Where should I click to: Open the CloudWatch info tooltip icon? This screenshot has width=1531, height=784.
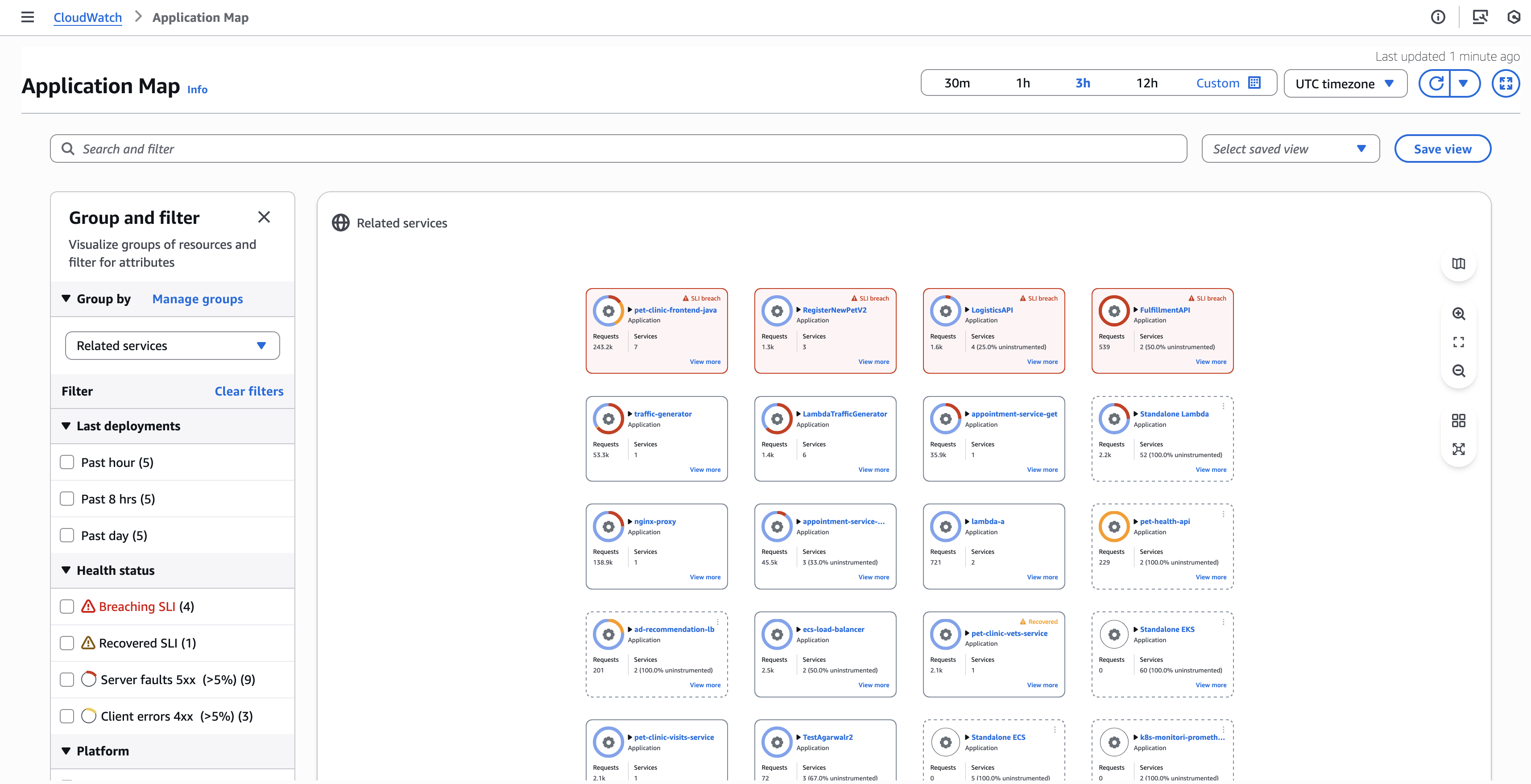pos(1438,17)
